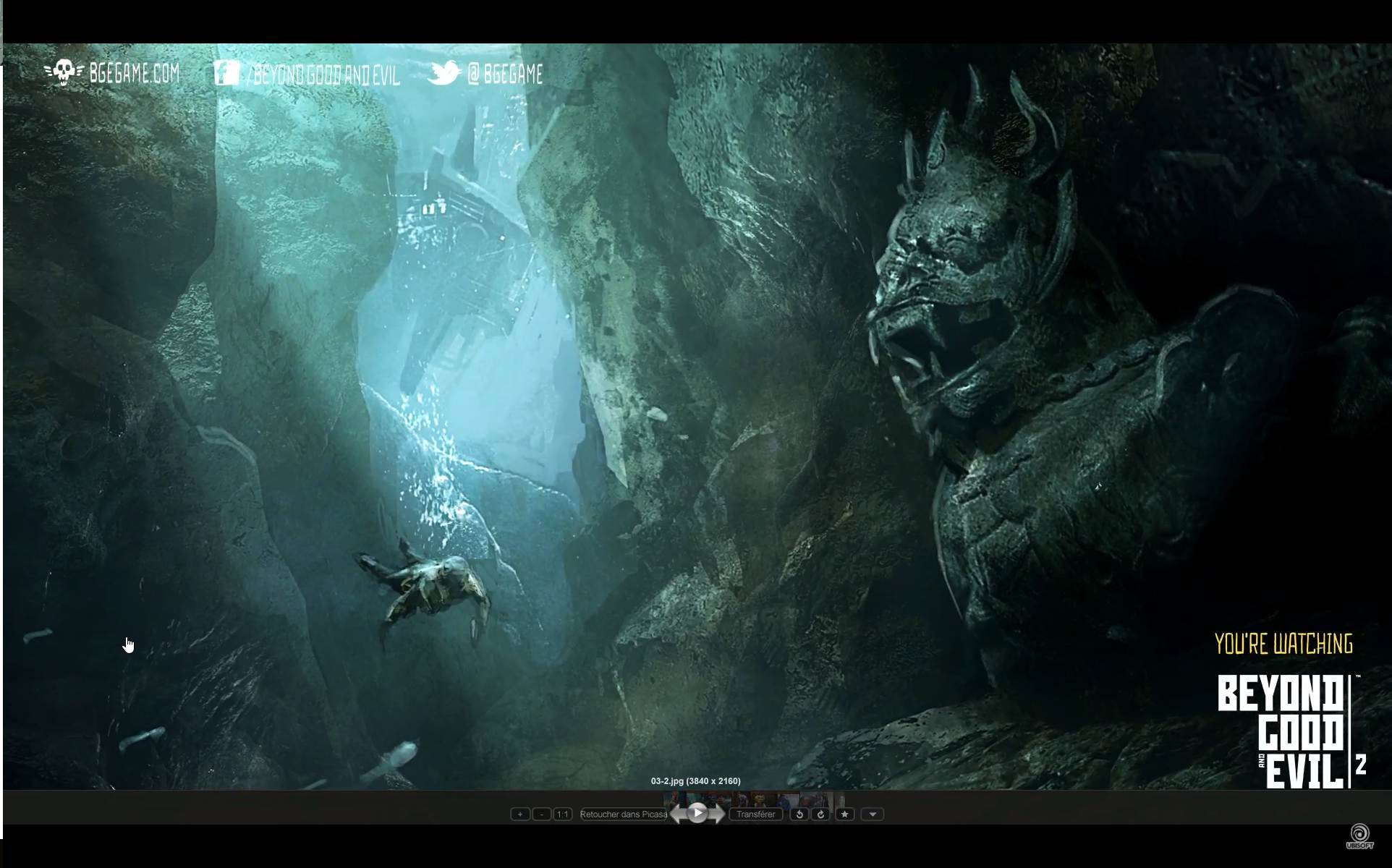Click the @BGEGAME Twitter handle text
Viewport: 1392px width, 868px height.
click(505, 74)
